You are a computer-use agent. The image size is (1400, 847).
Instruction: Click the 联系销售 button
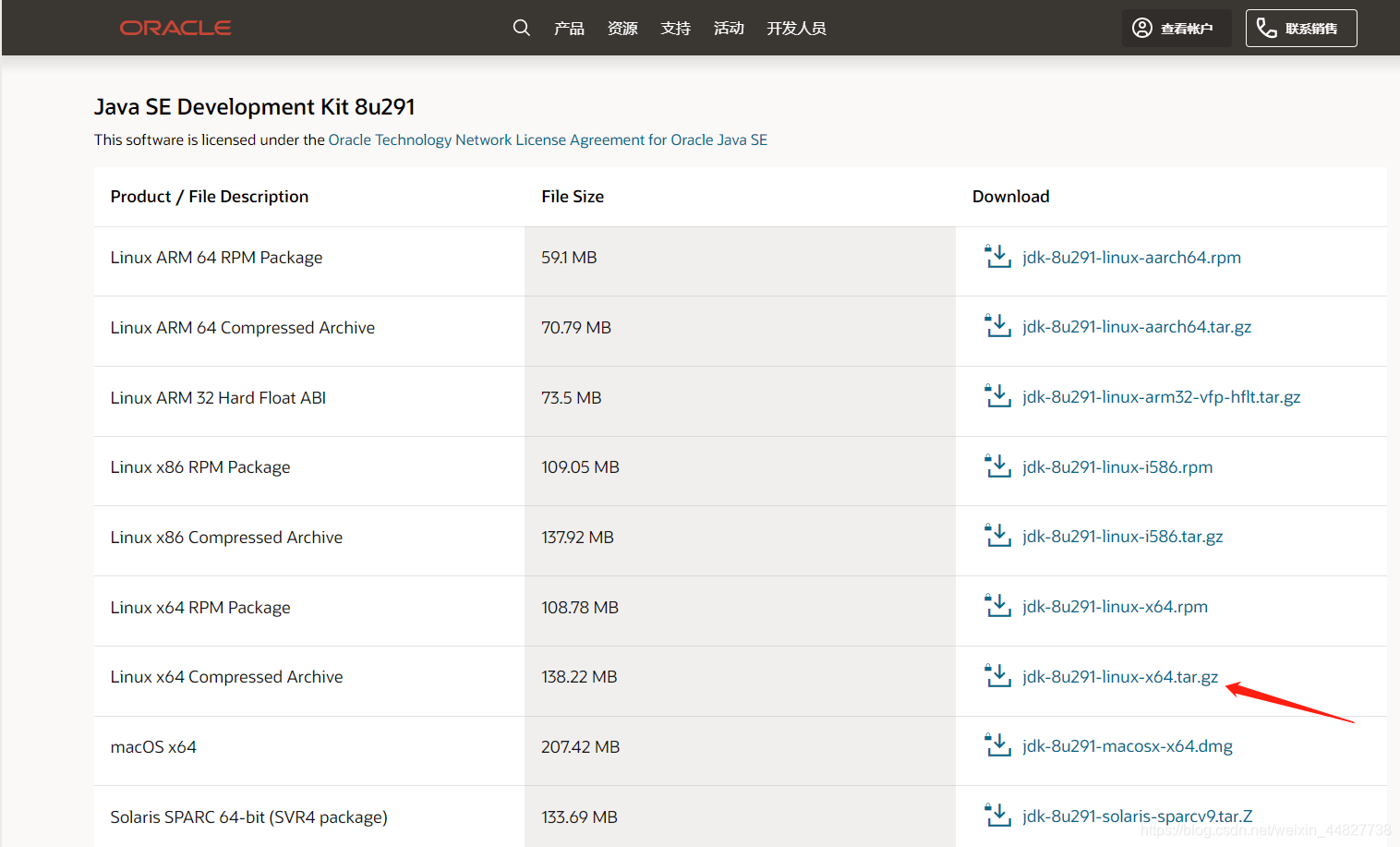[1301, 28]
